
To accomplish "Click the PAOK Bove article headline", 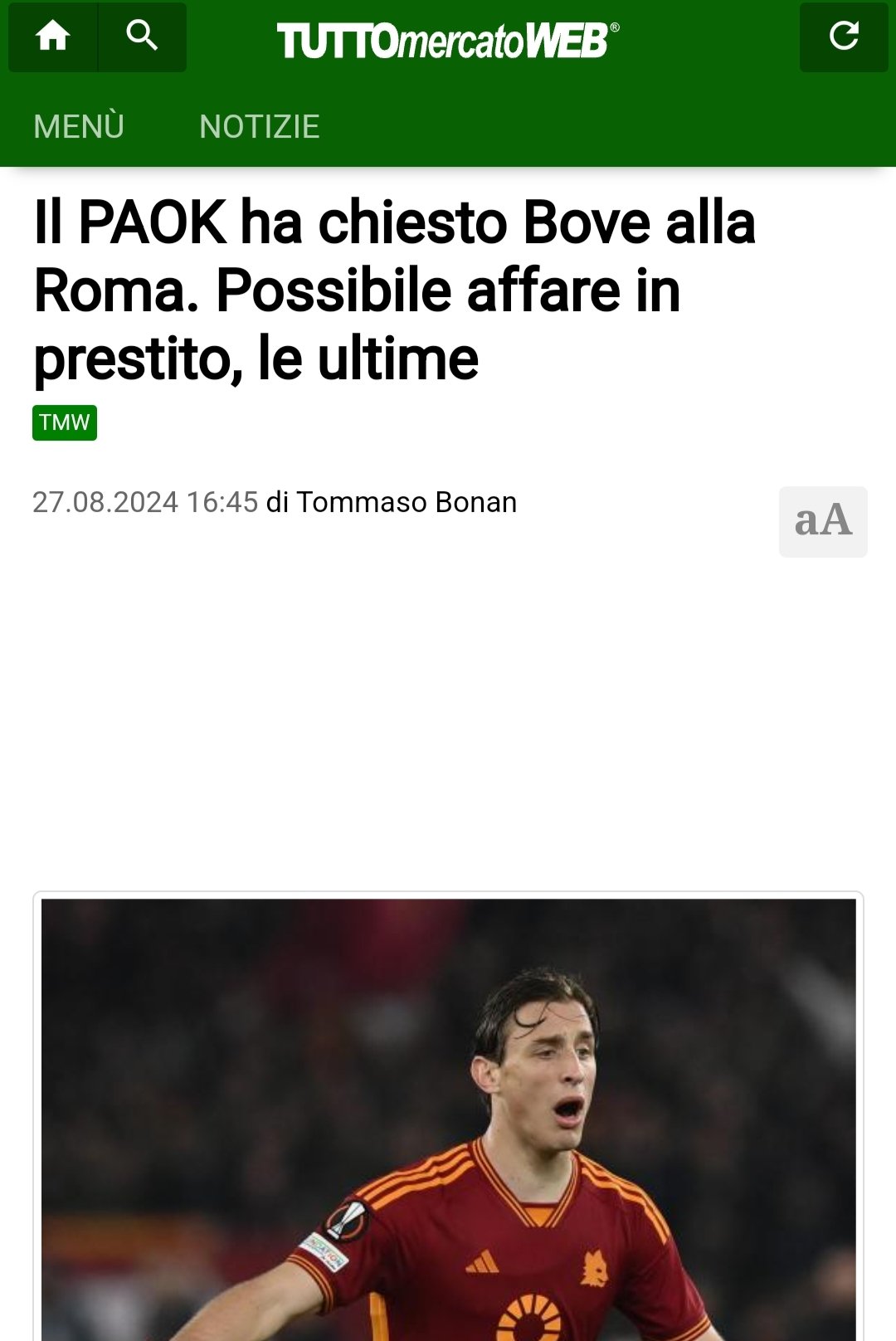I will (395, 290).
